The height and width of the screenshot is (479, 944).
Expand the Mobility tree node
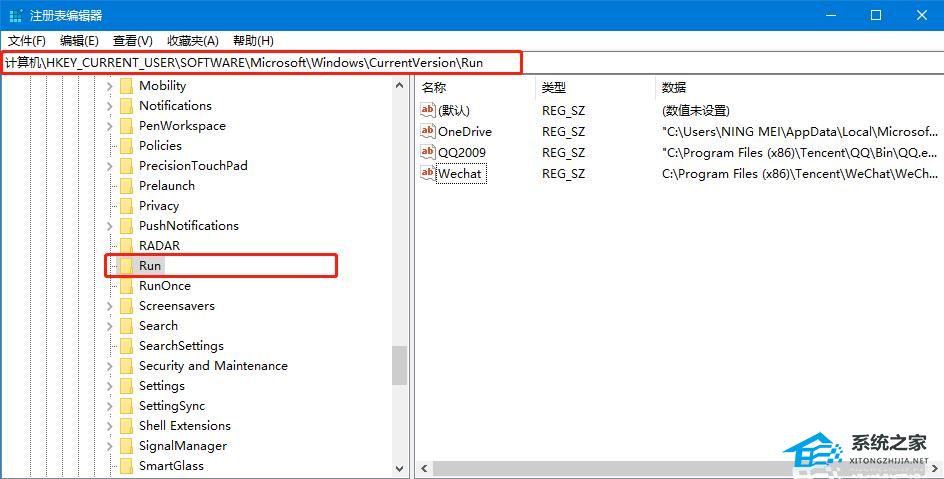(109, 86)
